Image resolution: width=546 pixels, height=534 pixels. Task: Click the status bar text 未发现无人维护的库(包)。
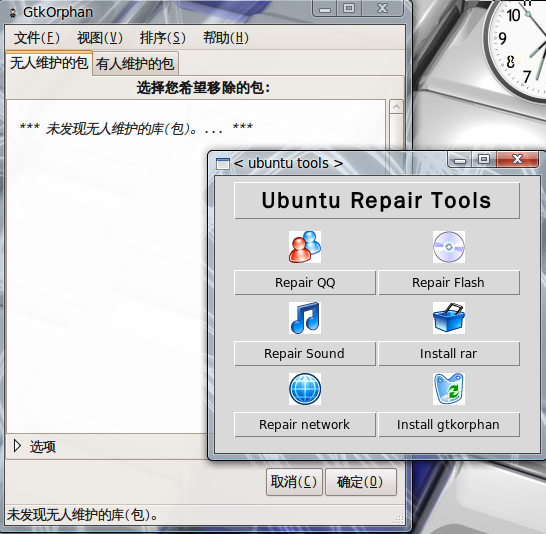[83, 515]
